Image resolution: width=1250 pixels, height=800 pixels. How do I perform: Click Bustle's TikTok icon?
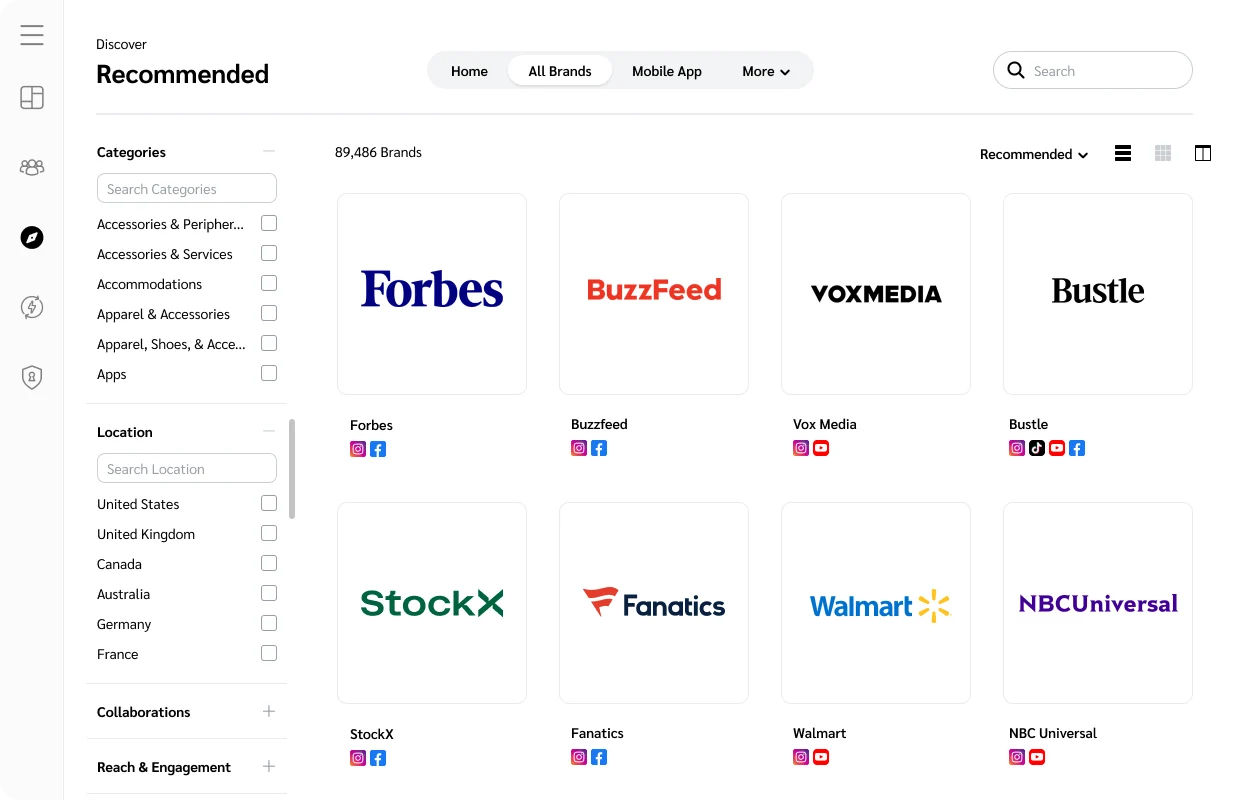coord(1037,447)
